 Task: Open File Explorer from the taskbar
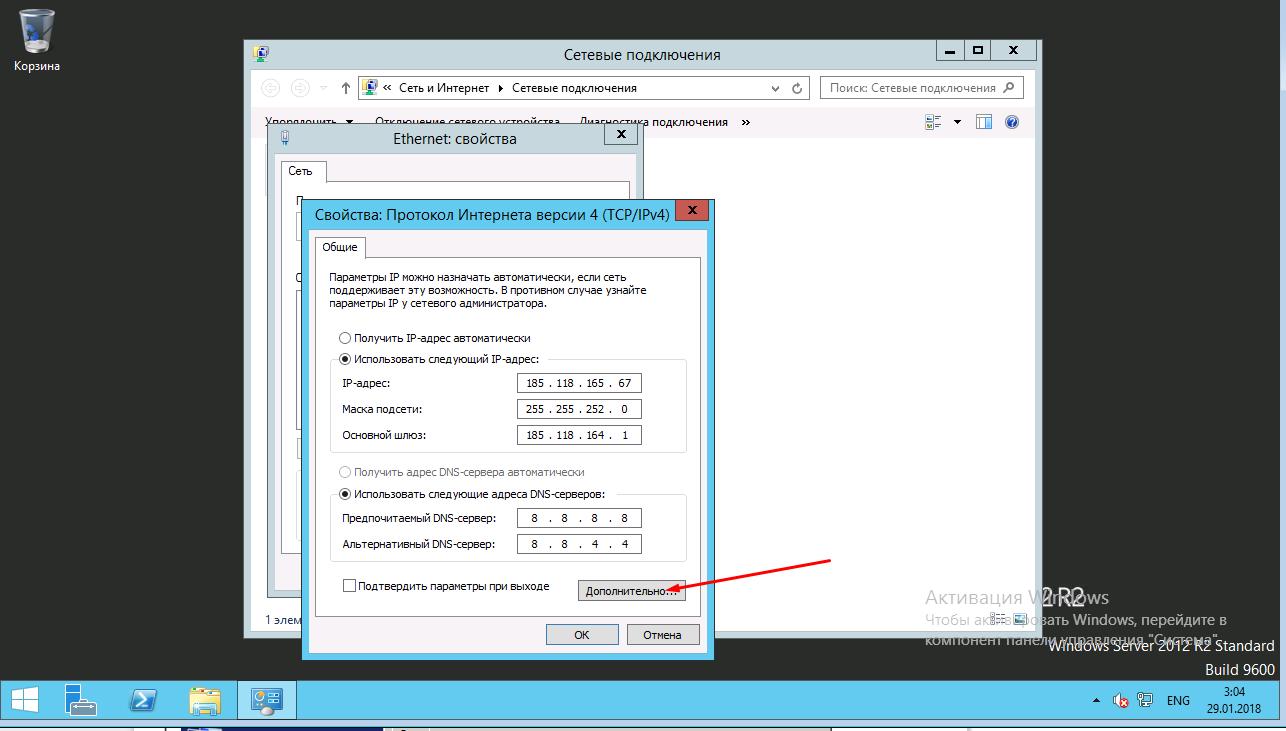coord(205,700)
